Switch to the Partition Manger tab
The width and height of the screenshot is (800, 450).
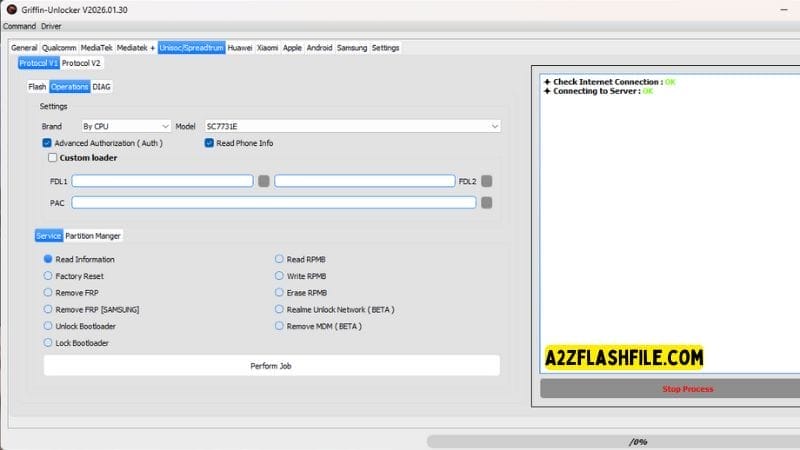pyautogui.click(x=93, y=236)
